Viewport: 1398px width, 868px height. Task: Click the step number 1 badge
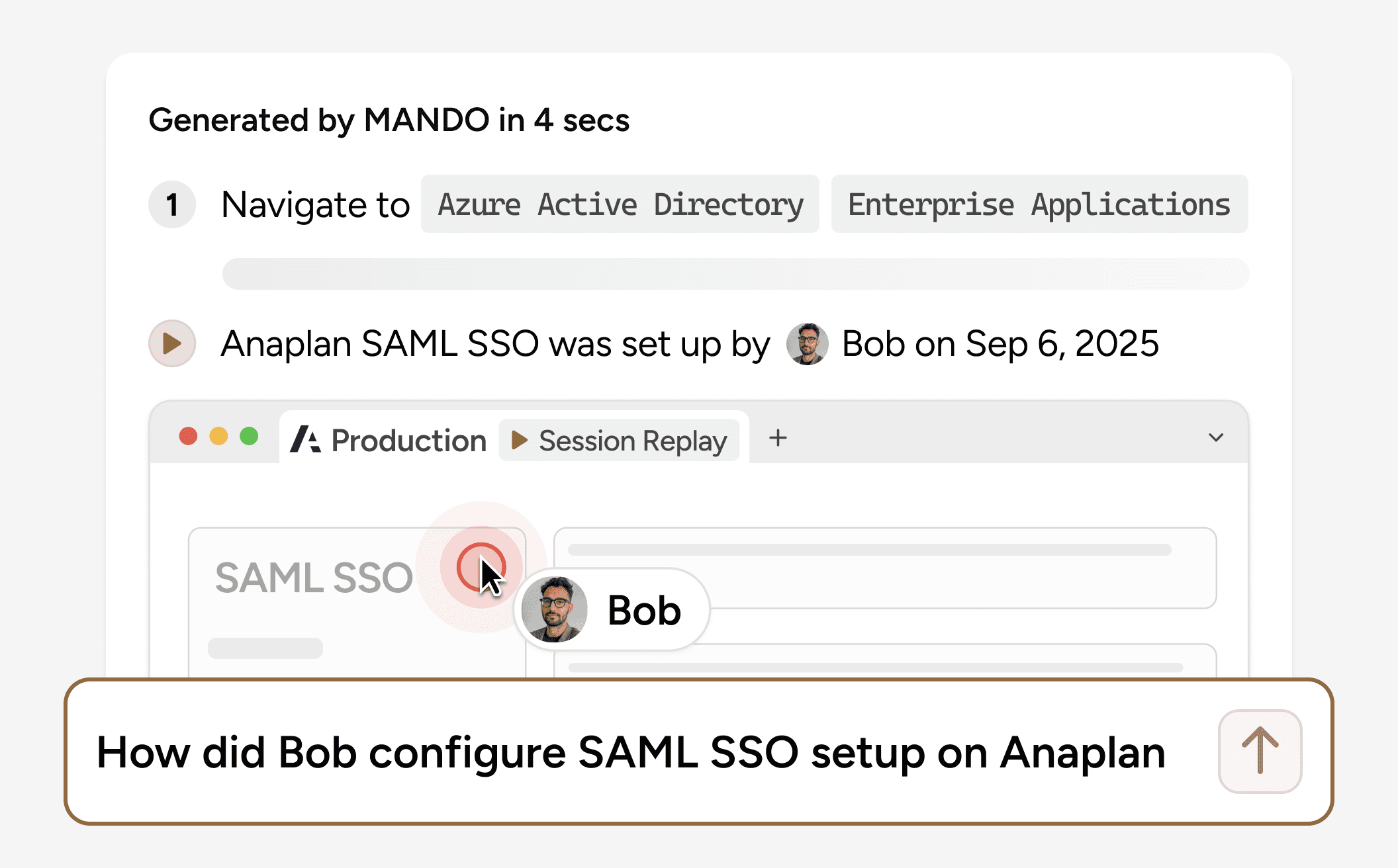[172, 204]
